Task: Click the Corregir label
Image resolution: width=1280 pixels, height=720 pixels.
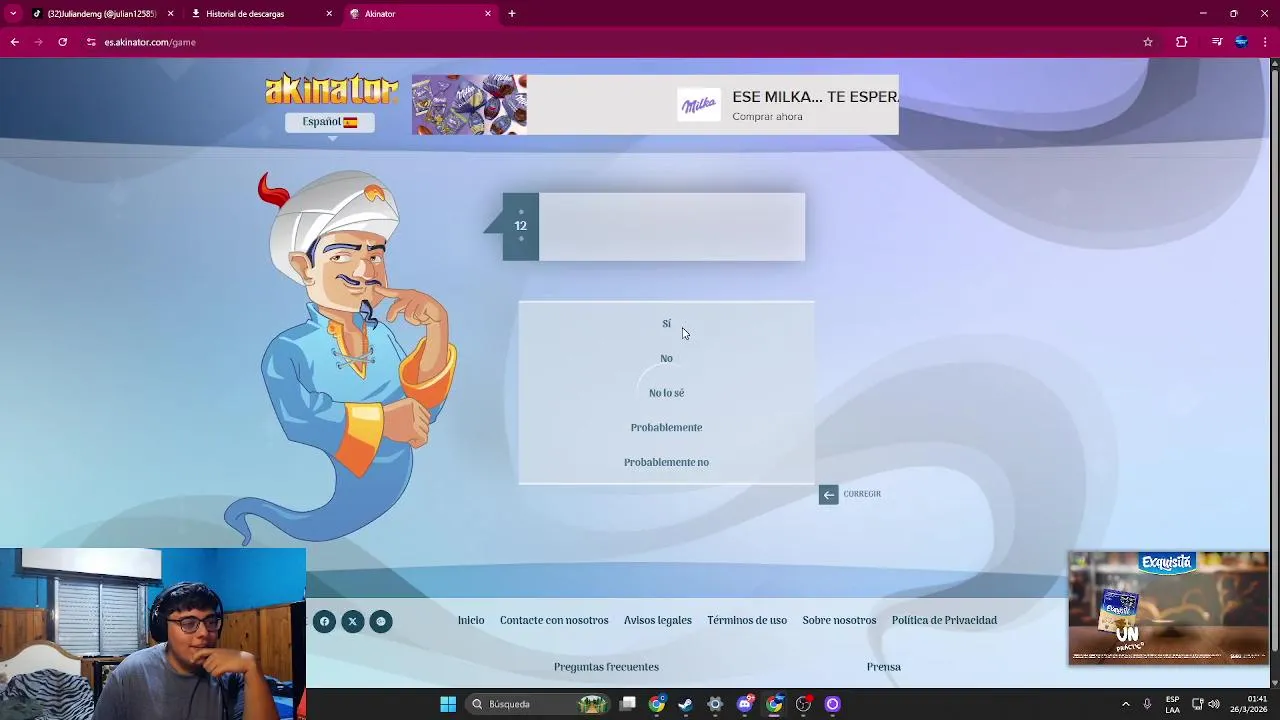Action: 862,494
